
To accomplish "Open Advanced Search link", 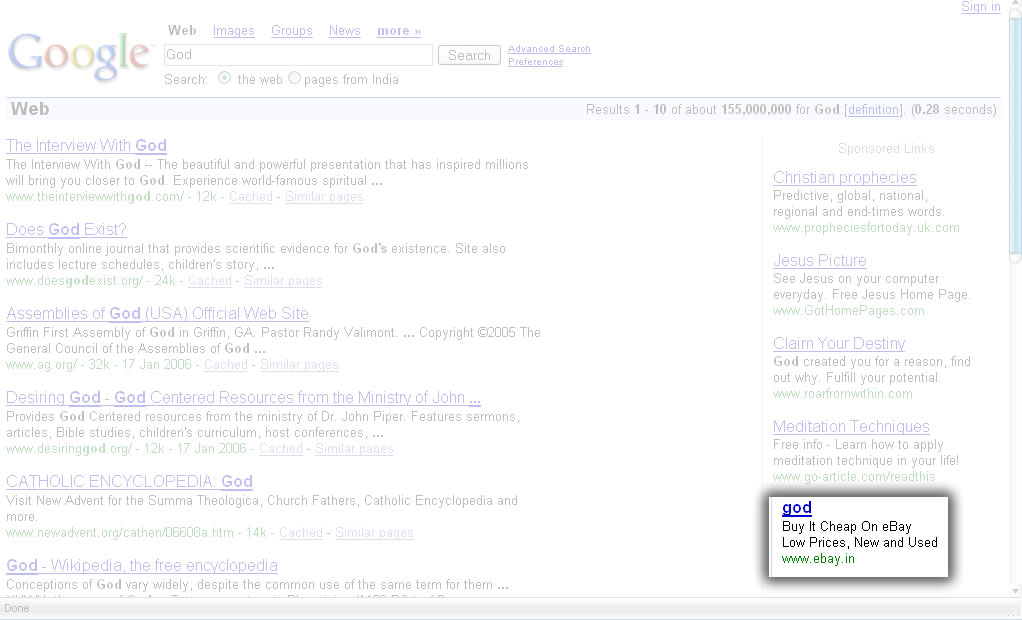I will (549, 49).
